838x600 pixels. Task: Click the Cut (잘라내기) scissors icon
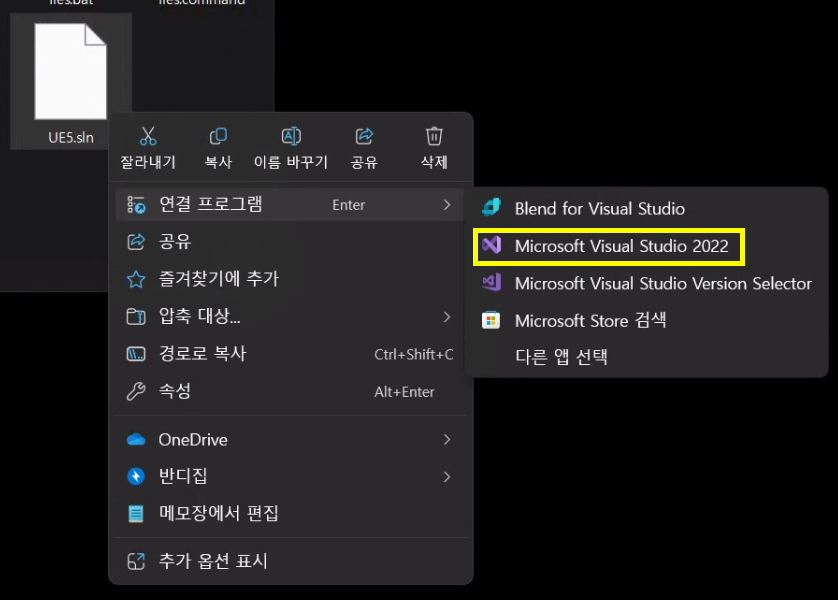coord(148,136)
